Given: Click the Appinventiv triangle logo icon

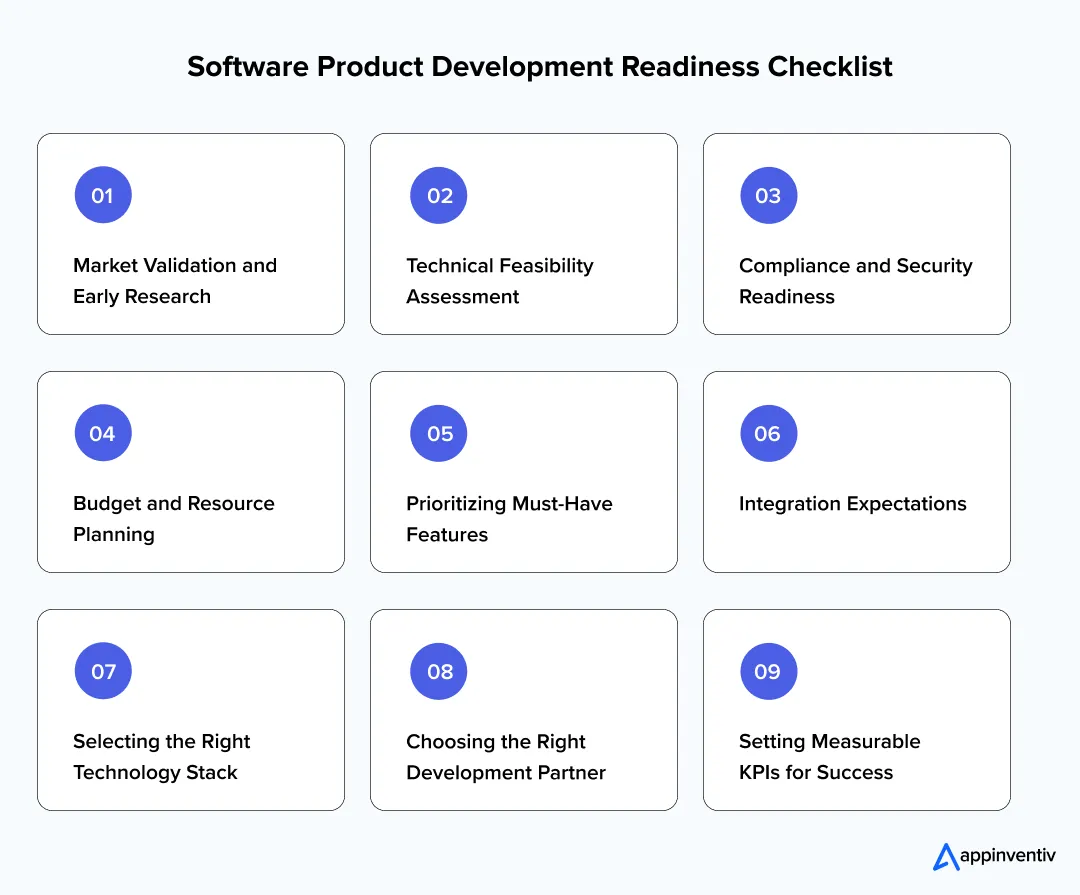Looking at the screenshot, I should point(944,856).
